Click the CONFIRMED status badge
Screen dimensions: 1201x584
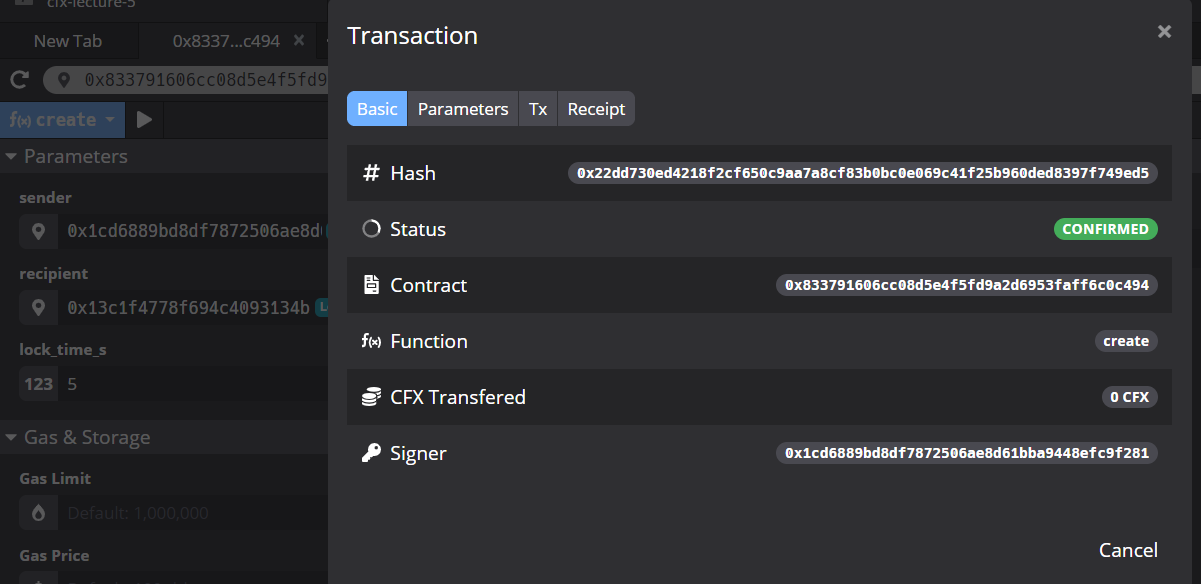tap(1105, 229)
